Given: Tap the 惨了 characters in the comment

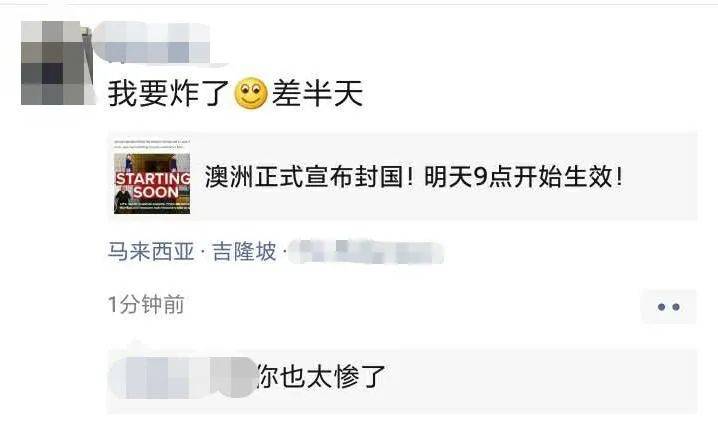Looking at the screenshot, I should (359, 377).
